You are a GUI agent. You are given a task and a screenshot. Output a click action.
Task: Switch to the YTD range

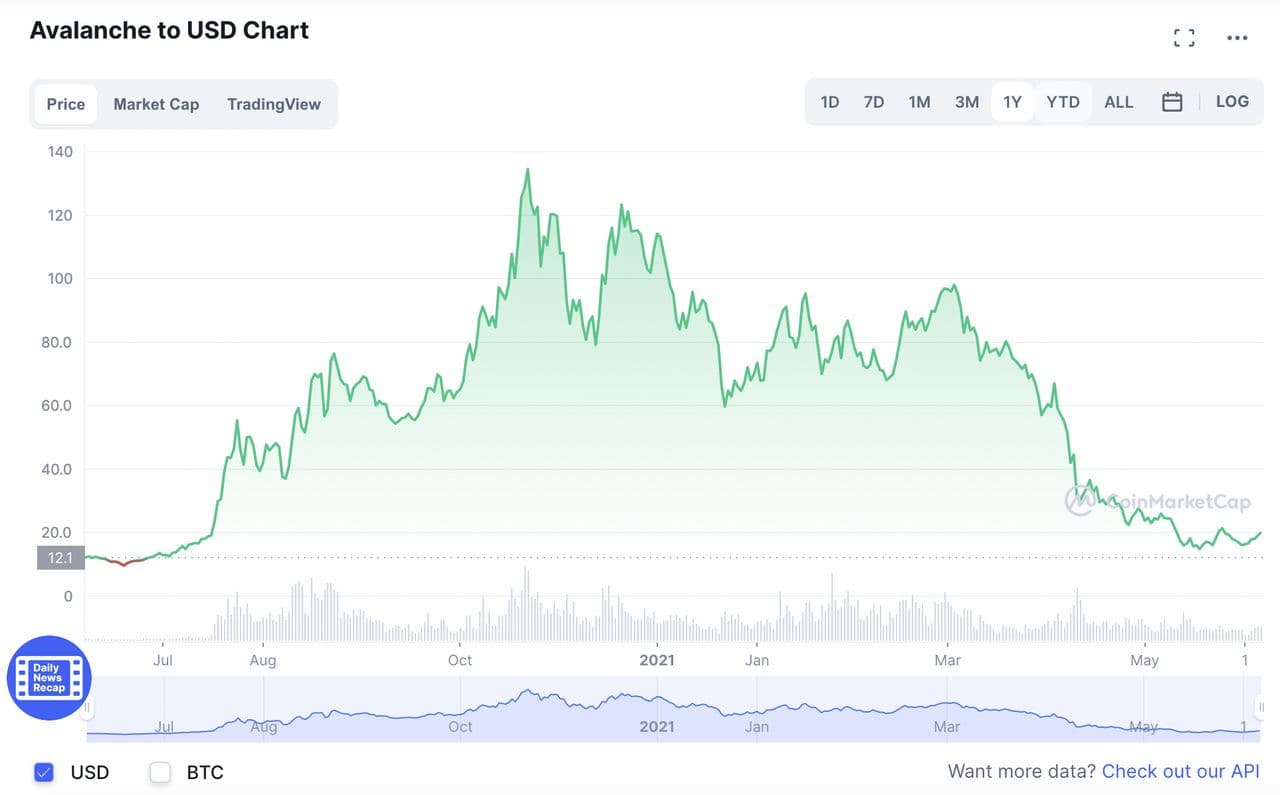coord(1063,102)
